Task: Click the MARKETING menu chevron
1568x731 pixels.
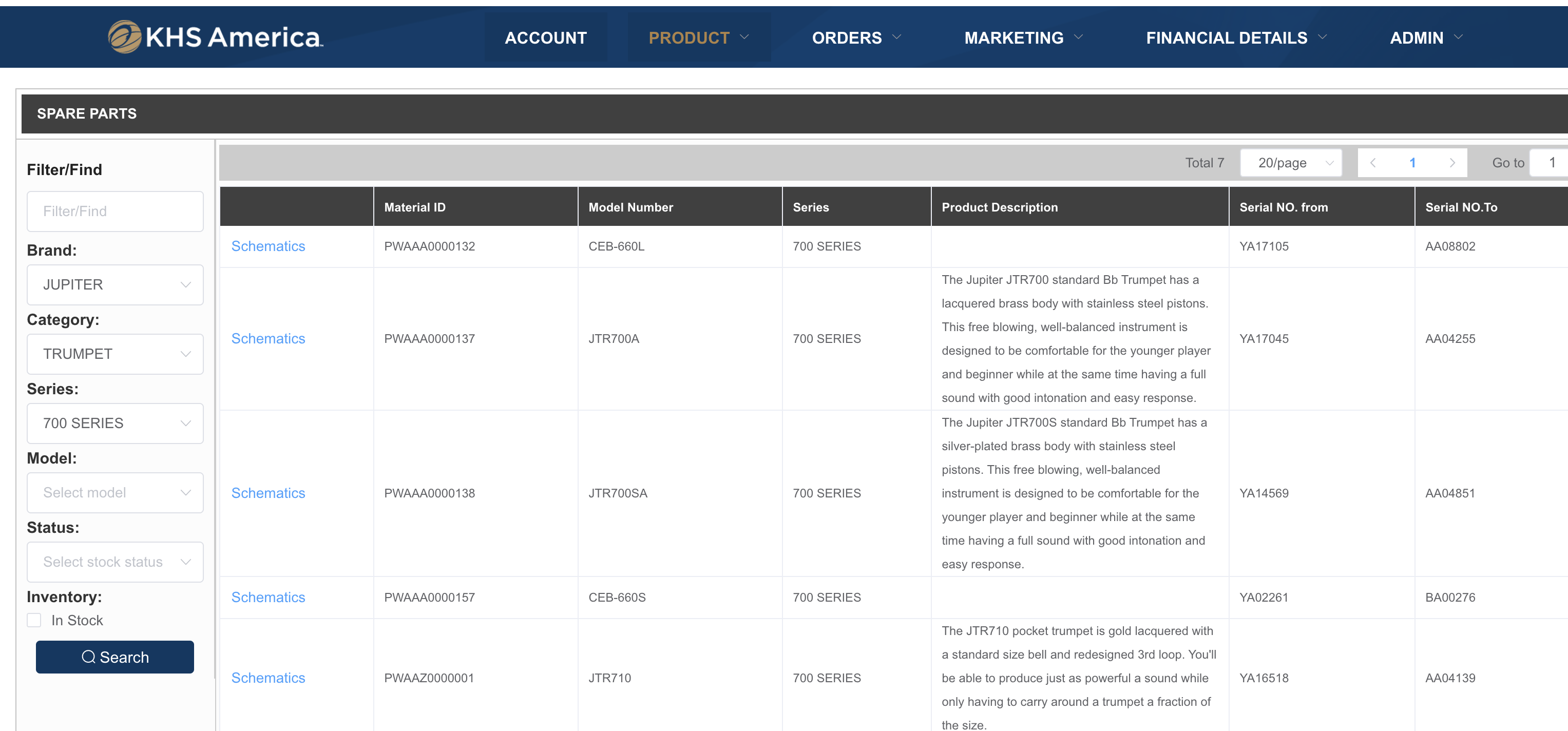Action: click(x=1079, y=37)
